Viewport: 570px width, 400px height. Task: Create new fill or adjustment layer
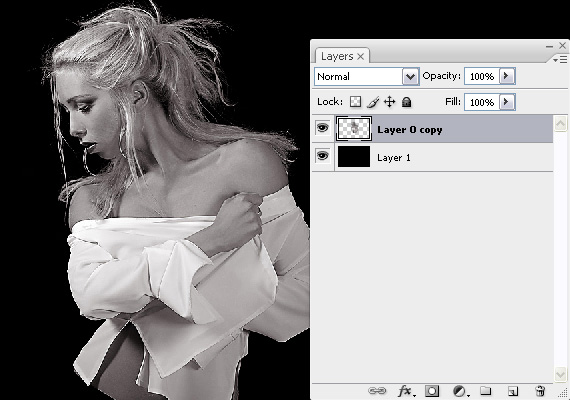461,391
